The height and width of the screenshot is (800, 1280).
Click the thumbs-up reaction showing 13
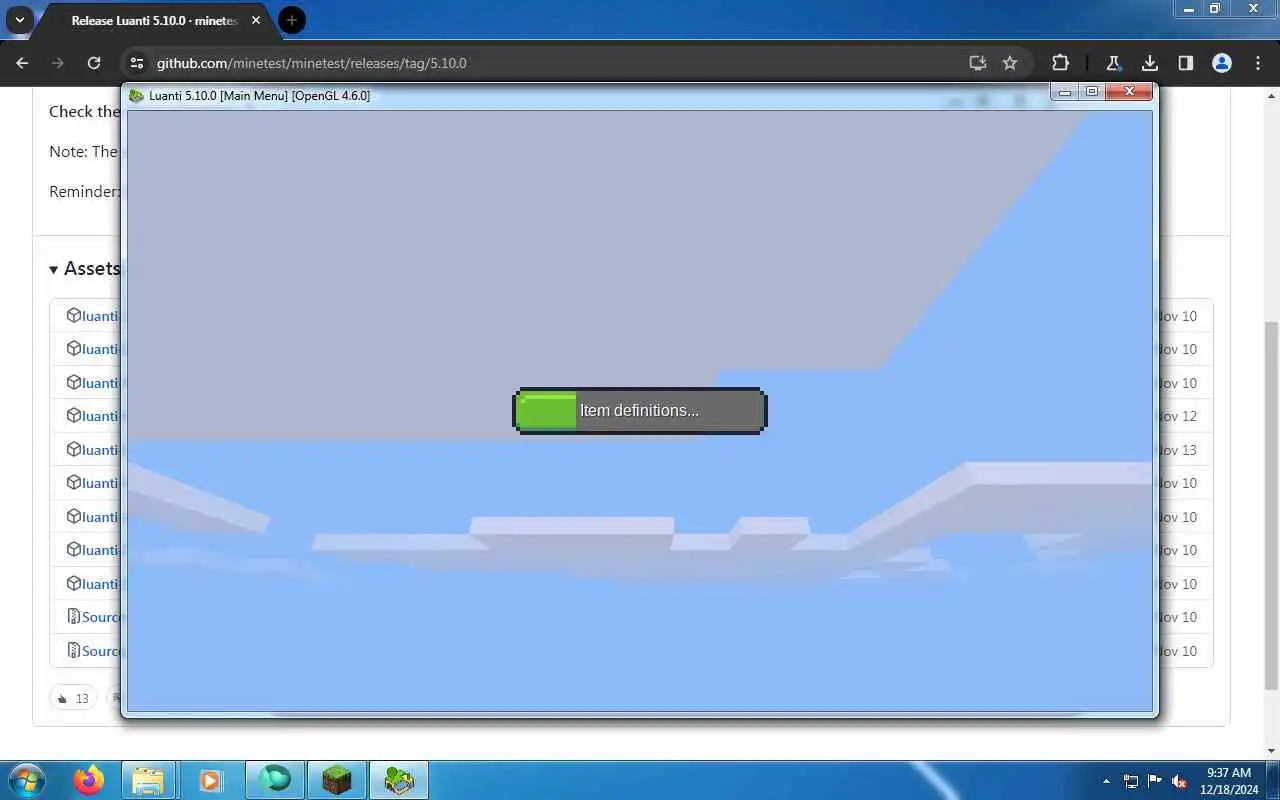coord(73,698)
